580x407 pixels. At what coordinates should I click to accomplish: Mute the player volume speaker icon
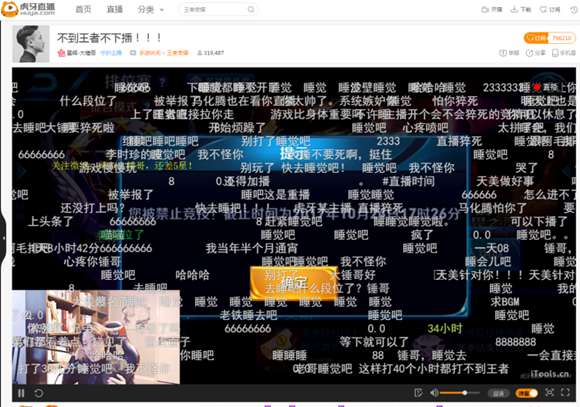coord(434,393)
